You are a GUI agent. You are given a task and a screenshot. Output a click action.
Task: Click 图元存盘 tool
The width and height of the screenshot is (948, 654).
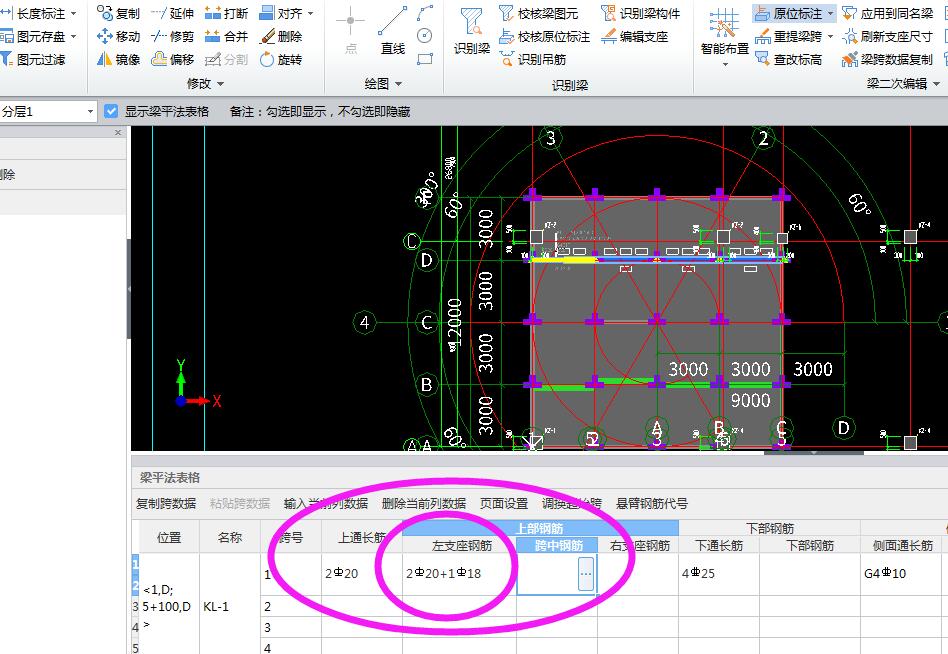33,36
